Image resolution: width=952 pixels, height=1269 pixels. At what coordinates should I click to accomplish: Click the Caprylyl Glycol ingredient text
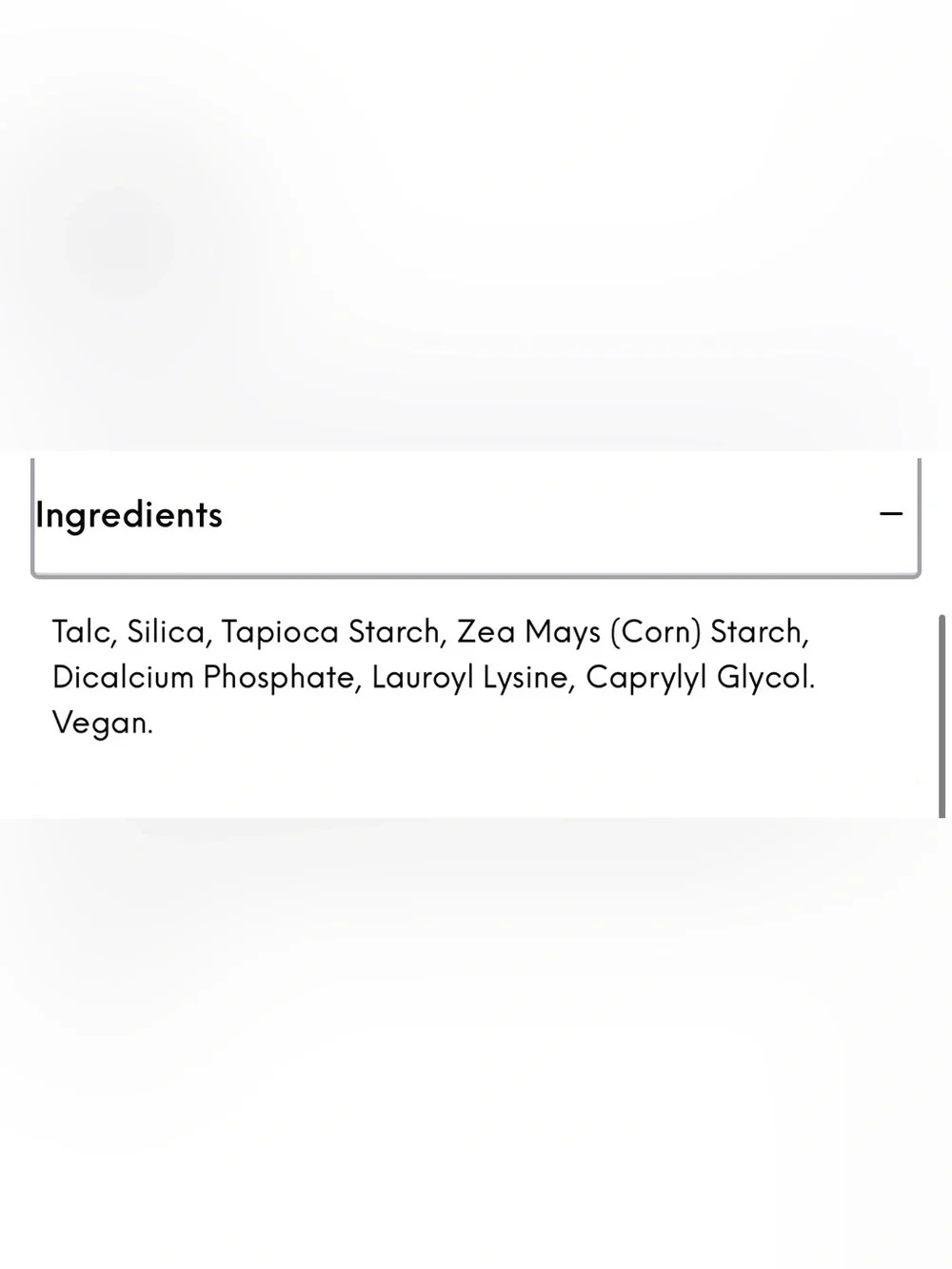(700, 677)
